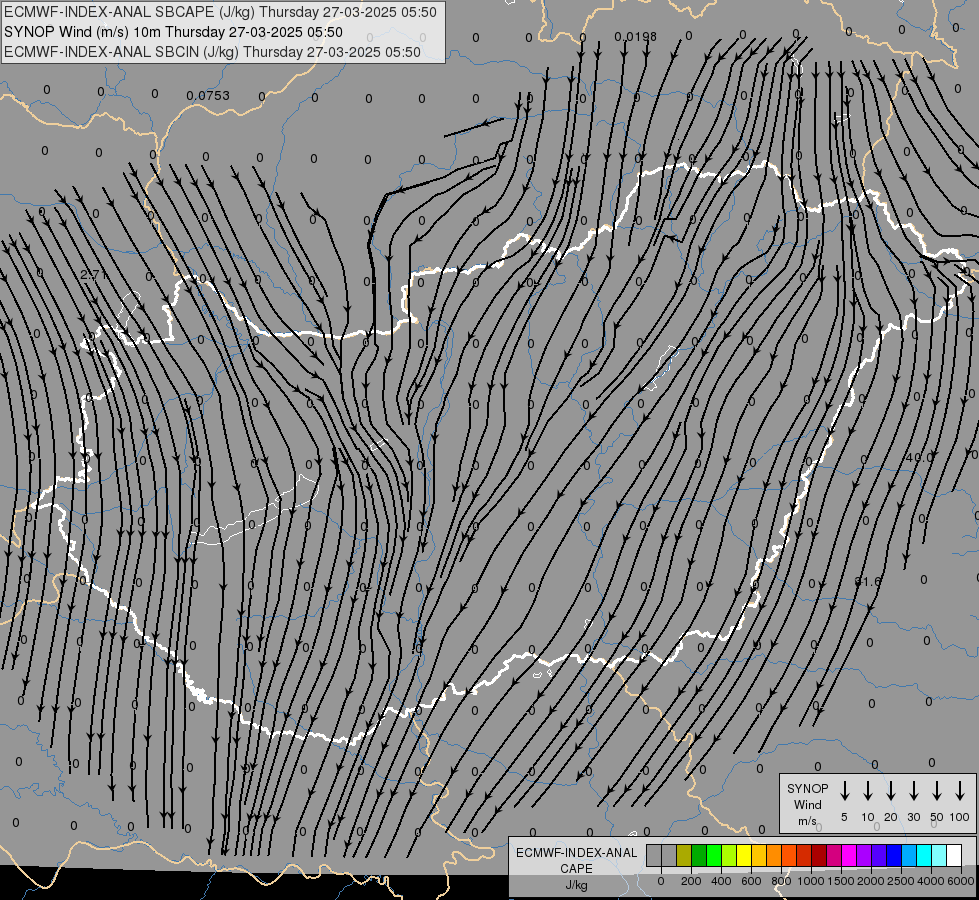Click the J/kg unit label in CAPE legend
Screen dimensions: 979x900
pyautogui.click(x=576, y=885)
